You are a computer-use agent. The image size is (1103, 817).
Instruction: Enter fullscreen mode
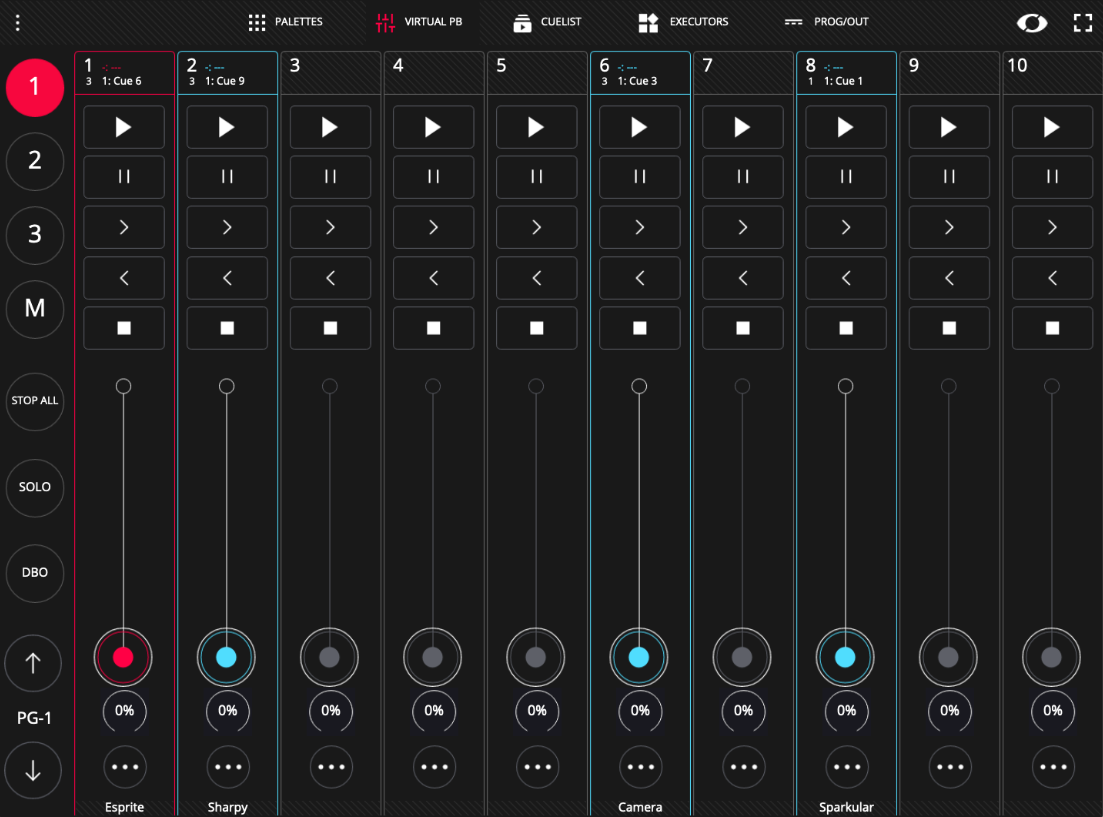(x=1083, y=23)
